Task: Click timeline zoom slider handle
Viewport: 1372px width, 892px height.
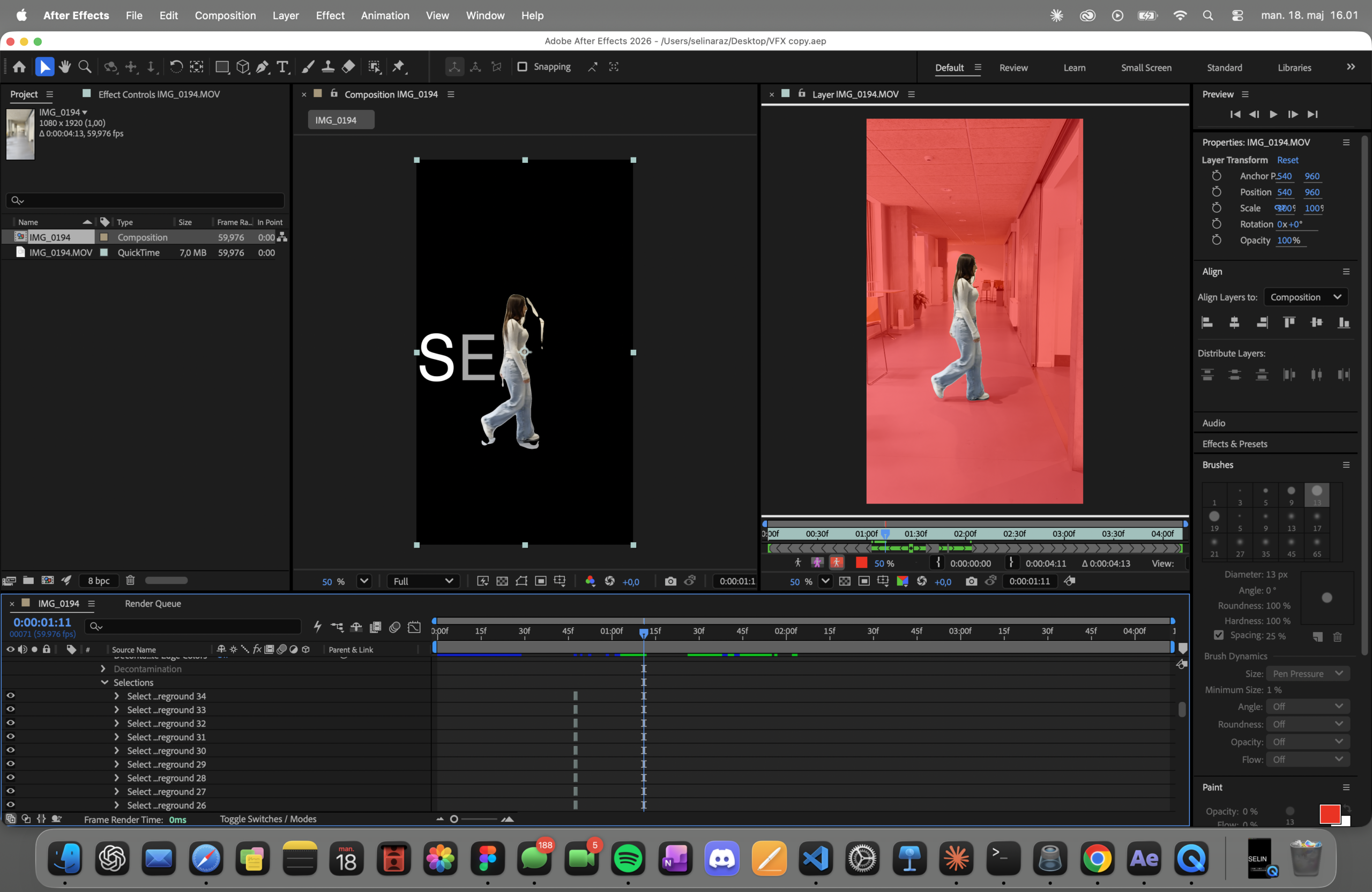Action: (x=454, y=819)
